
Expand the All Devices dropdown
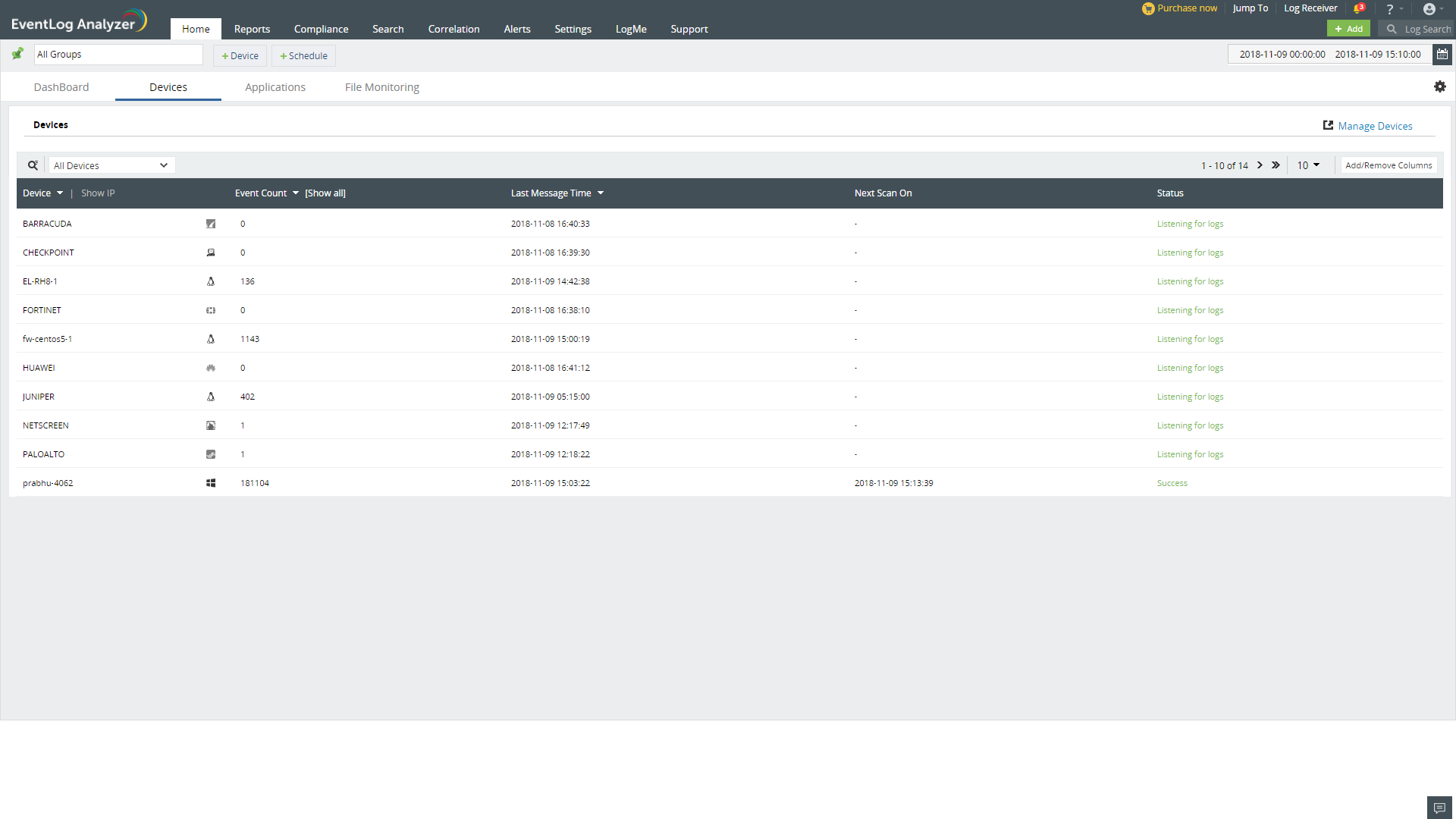point(111,165)
